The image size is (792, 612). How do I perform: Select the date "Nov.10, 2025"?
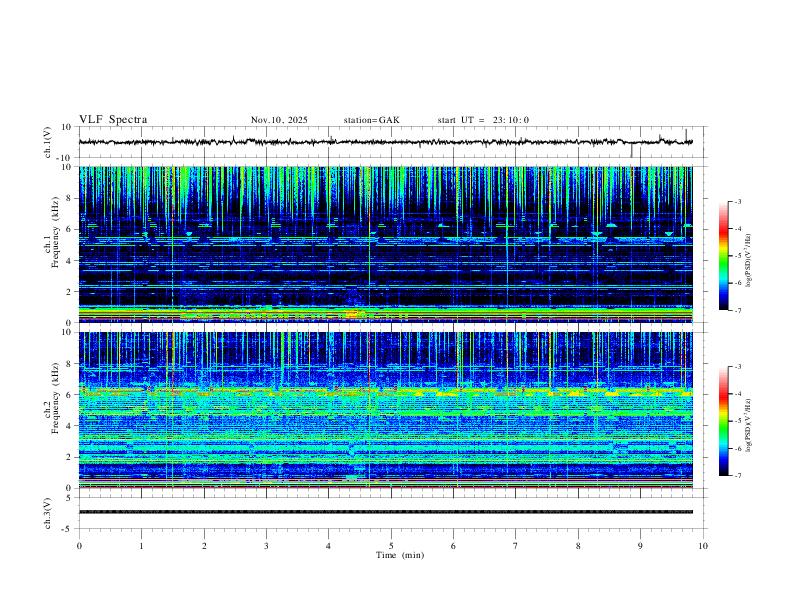point(279,120)
